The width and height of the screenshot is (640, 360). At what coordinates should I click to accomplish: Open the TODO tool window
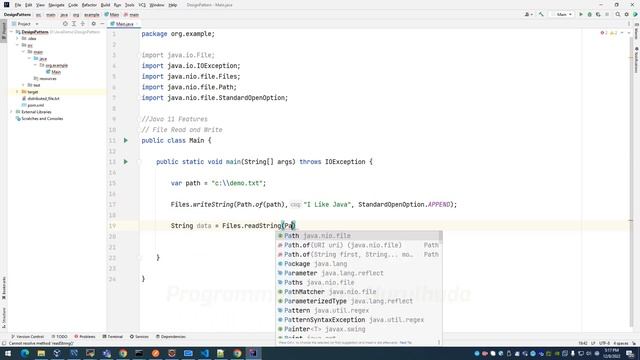pyautogui.click(x=60, y=337)
